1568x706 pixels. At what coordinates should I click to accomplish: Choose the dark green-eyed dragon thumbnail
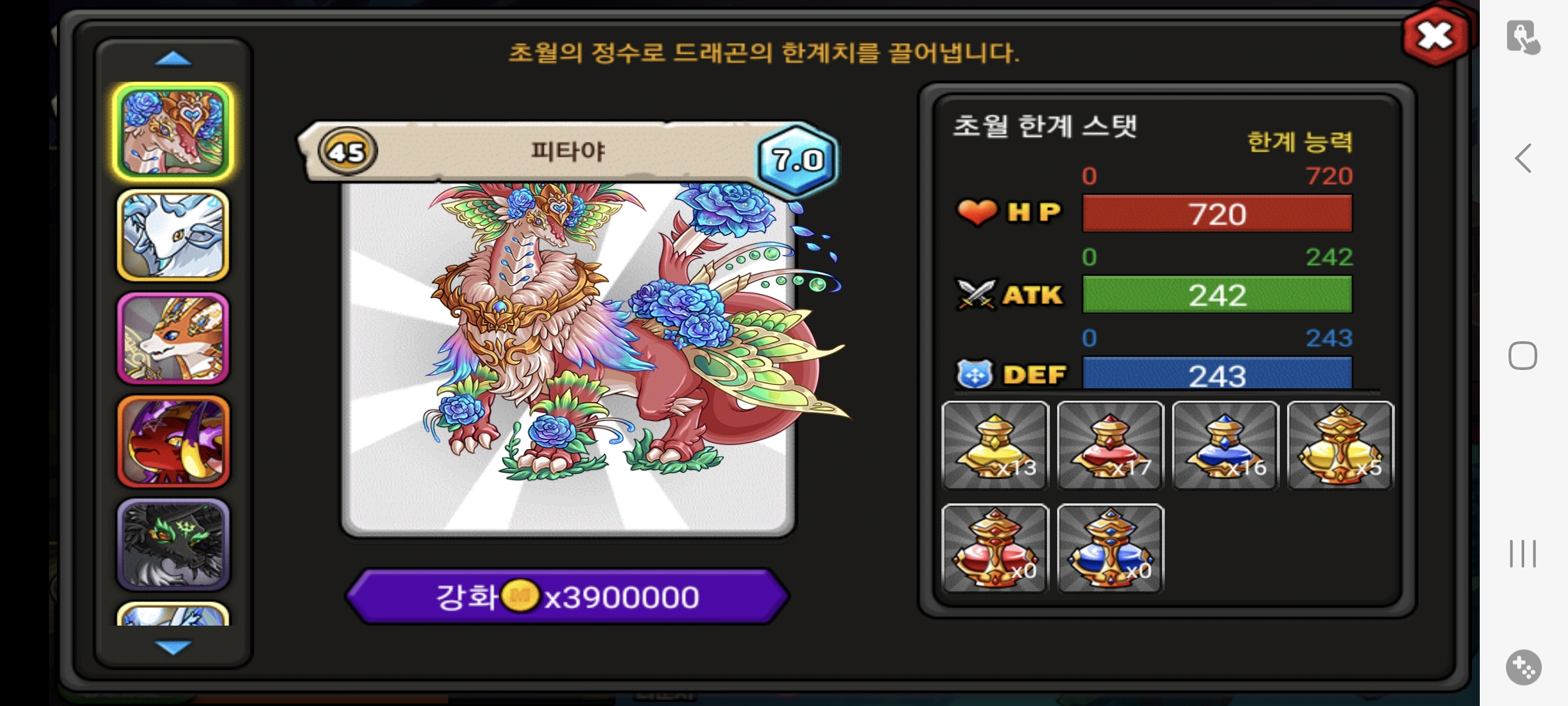pyautogui.click(x=173, y=545)
